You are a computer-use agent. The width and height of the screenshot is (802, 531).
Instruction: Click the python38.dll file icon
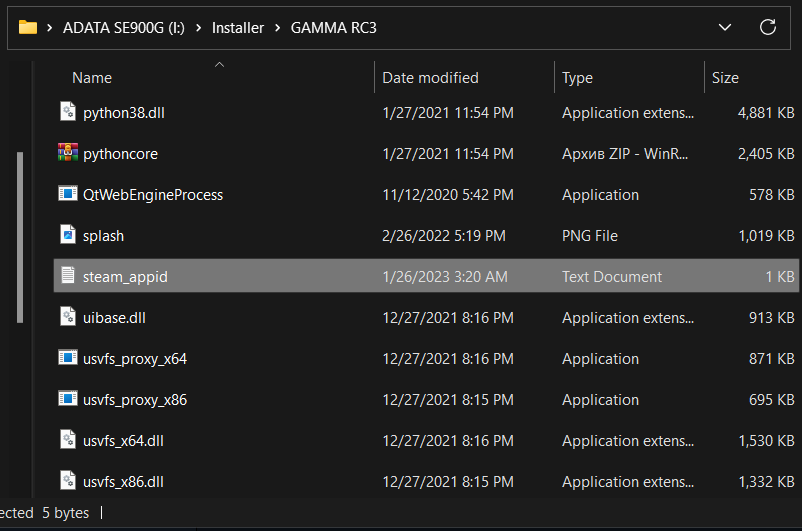click(x=67, y=113)
